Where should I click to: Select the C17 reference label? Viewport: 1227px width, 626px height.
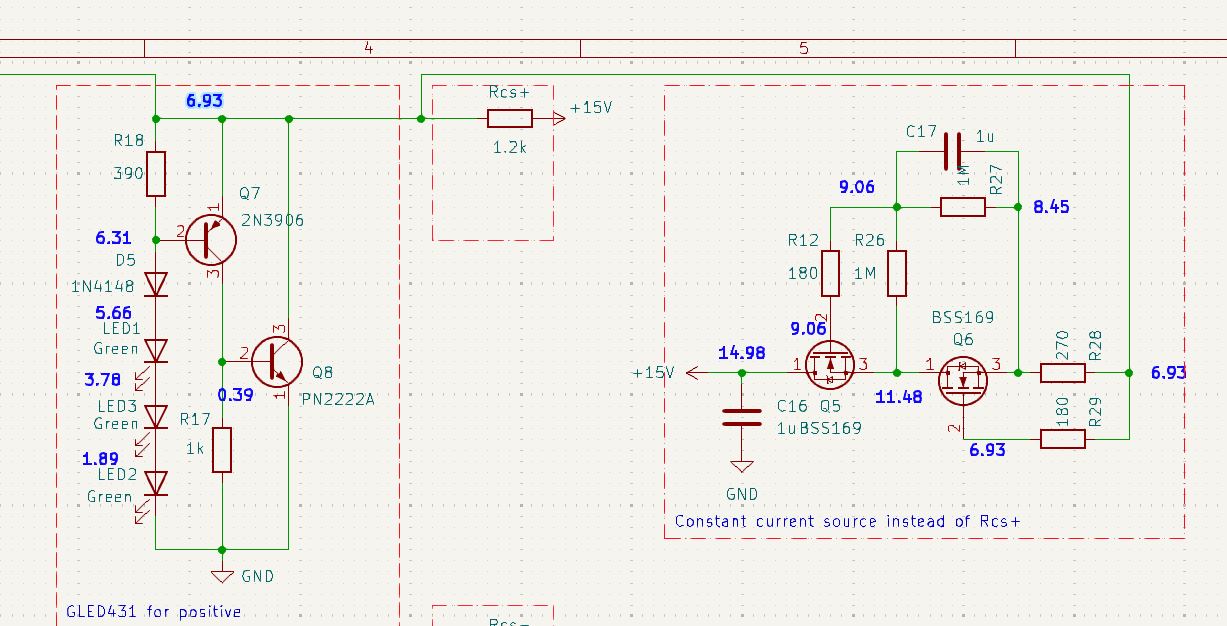pyautogui.click(x=921, y=132)
